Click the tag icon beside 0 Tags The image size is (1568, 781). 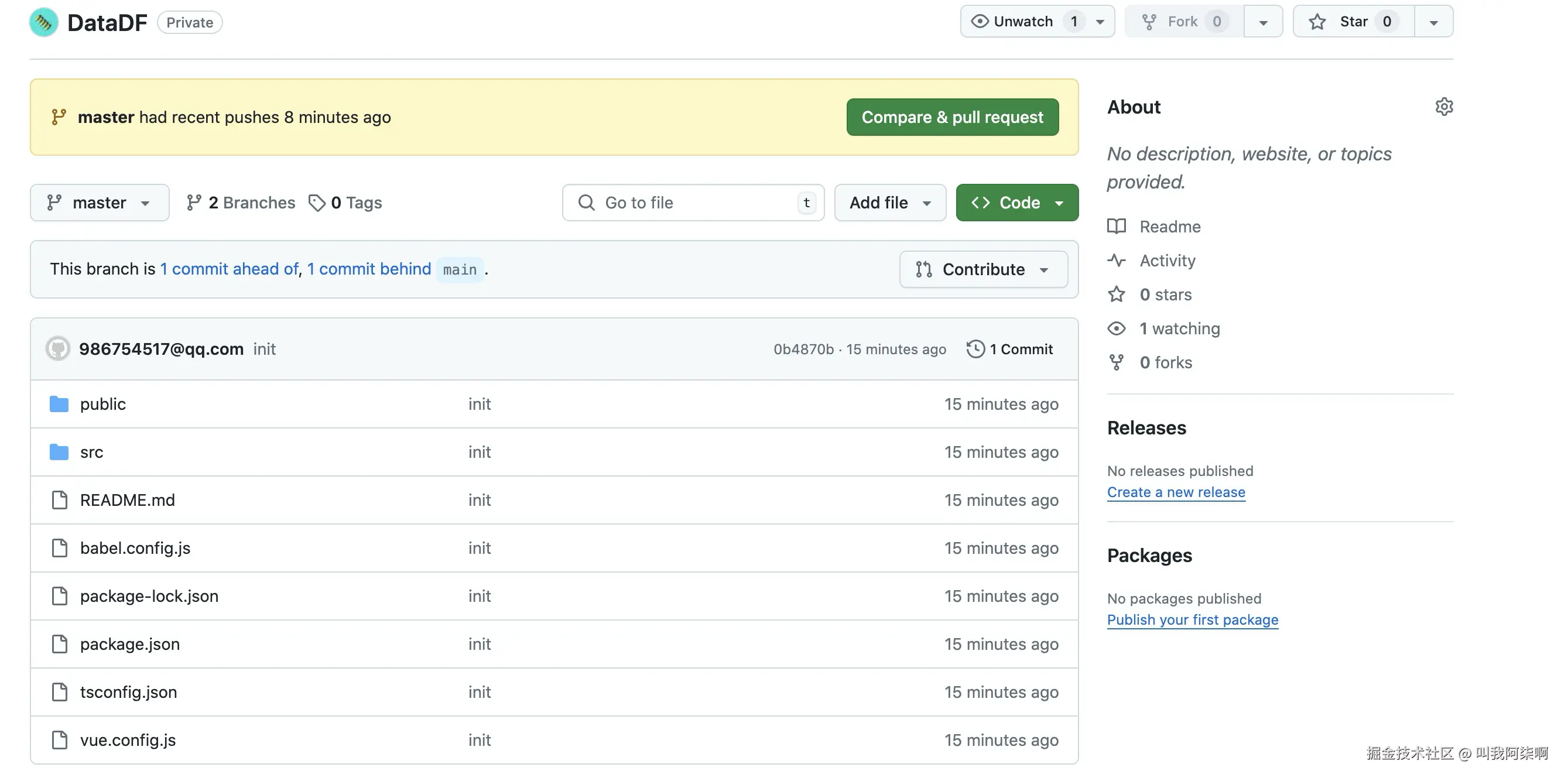click(317, 203)
